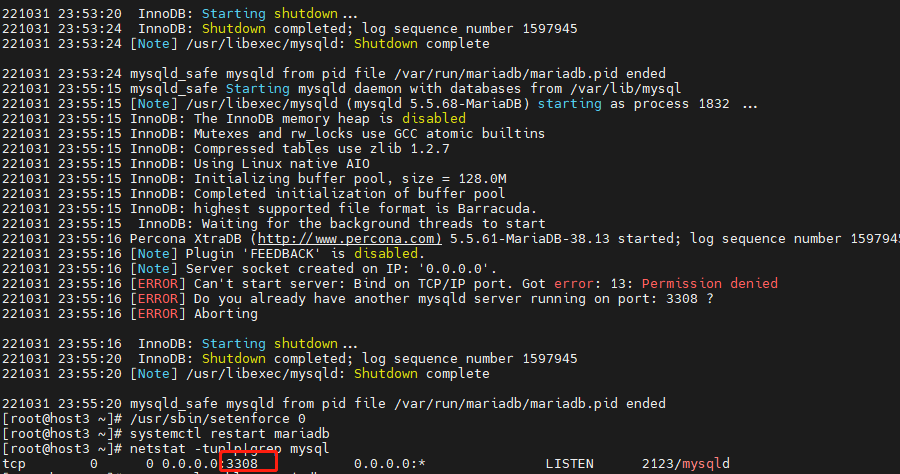Click the 'systemctl restart mariadb' command line

230,434
